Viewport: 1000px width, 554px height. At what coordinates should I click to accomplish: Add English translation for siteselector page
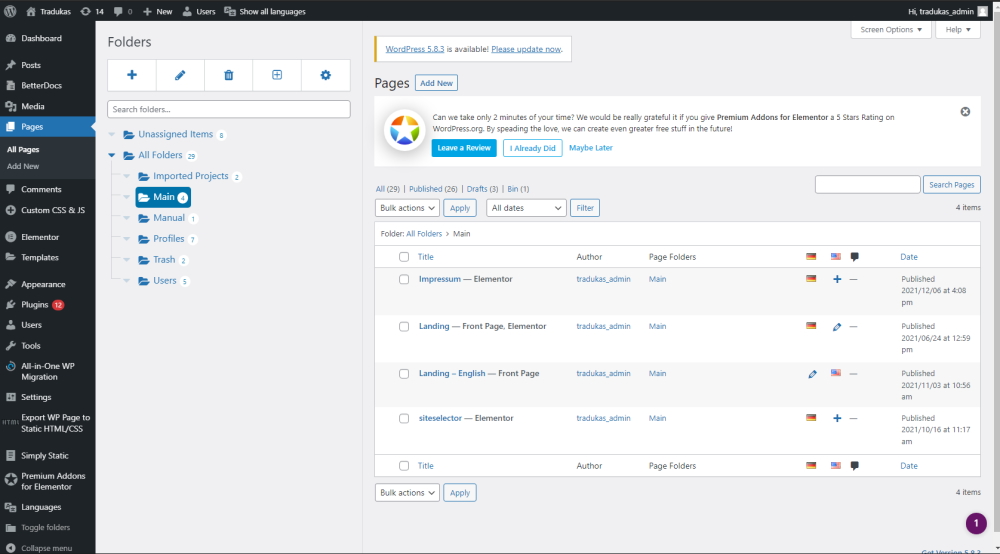(837, 418)
